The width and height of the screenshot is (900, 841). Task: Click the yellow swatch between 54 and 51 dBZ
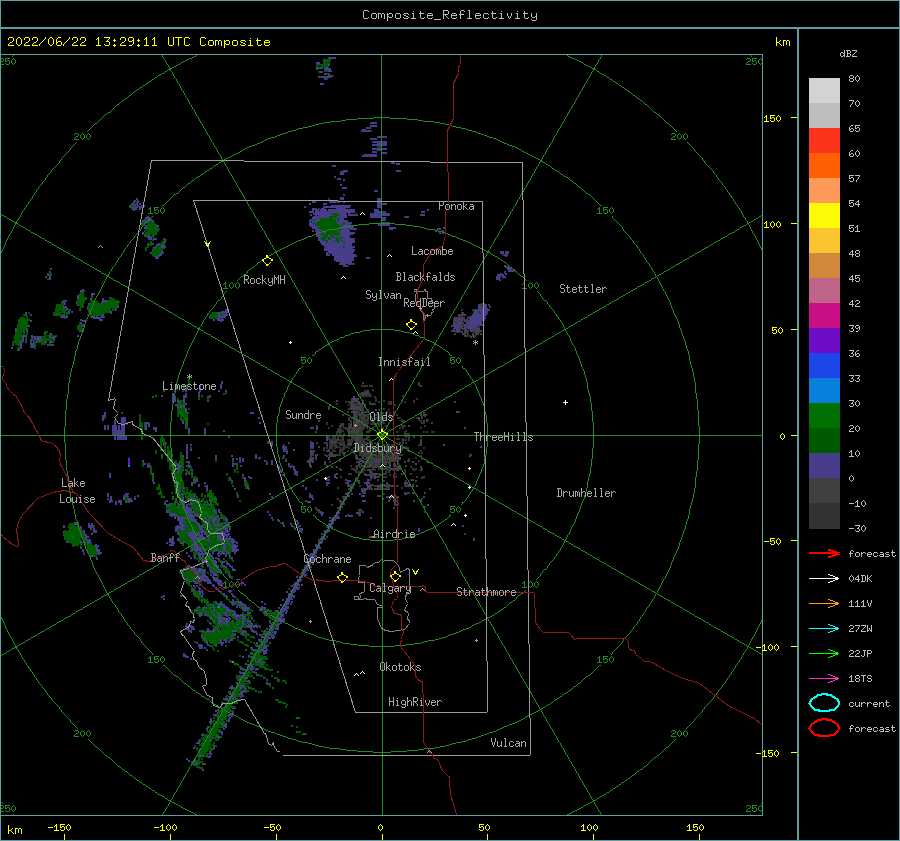click(x=824, y=216)
